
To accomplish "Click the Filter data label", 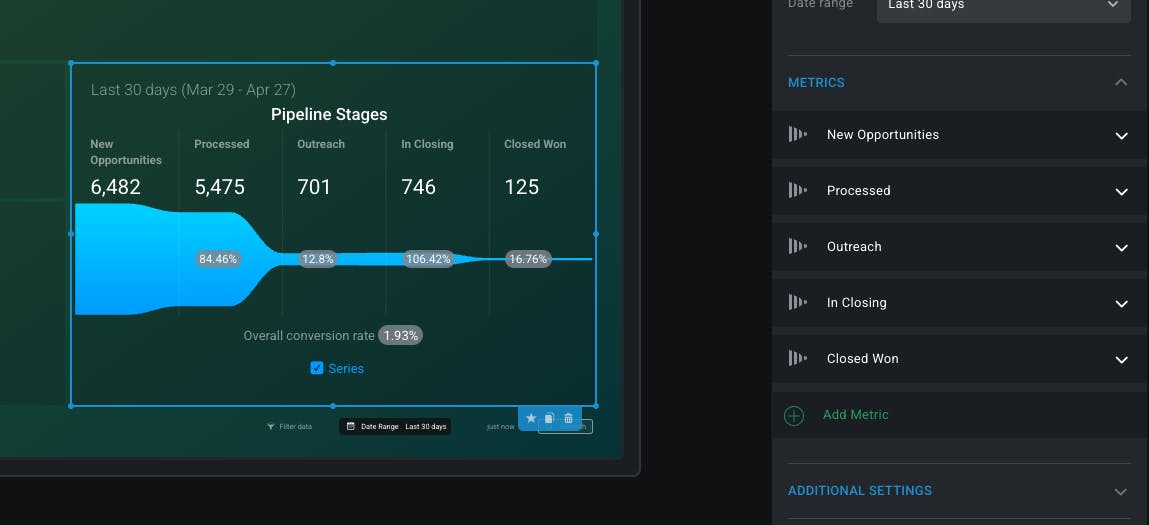I will (296, 427).
